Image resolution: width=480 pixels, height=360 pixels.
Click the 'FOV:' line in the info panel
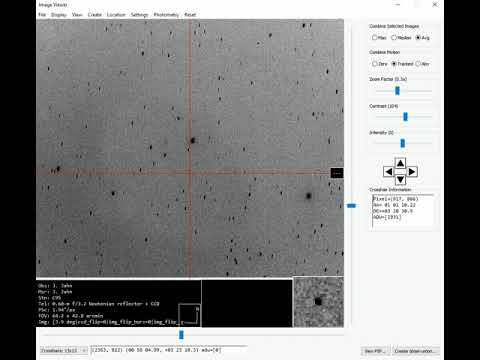coord(71,316)
